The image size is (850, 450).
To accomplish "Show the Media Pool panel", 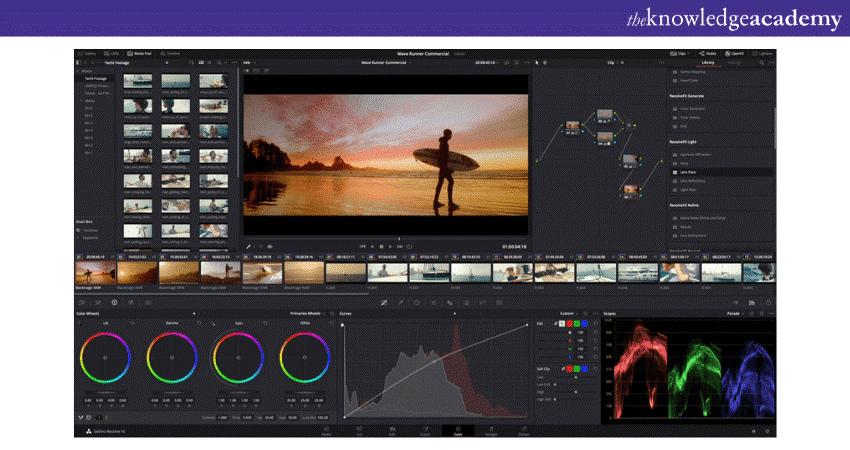I will click(x=142, y=53).
